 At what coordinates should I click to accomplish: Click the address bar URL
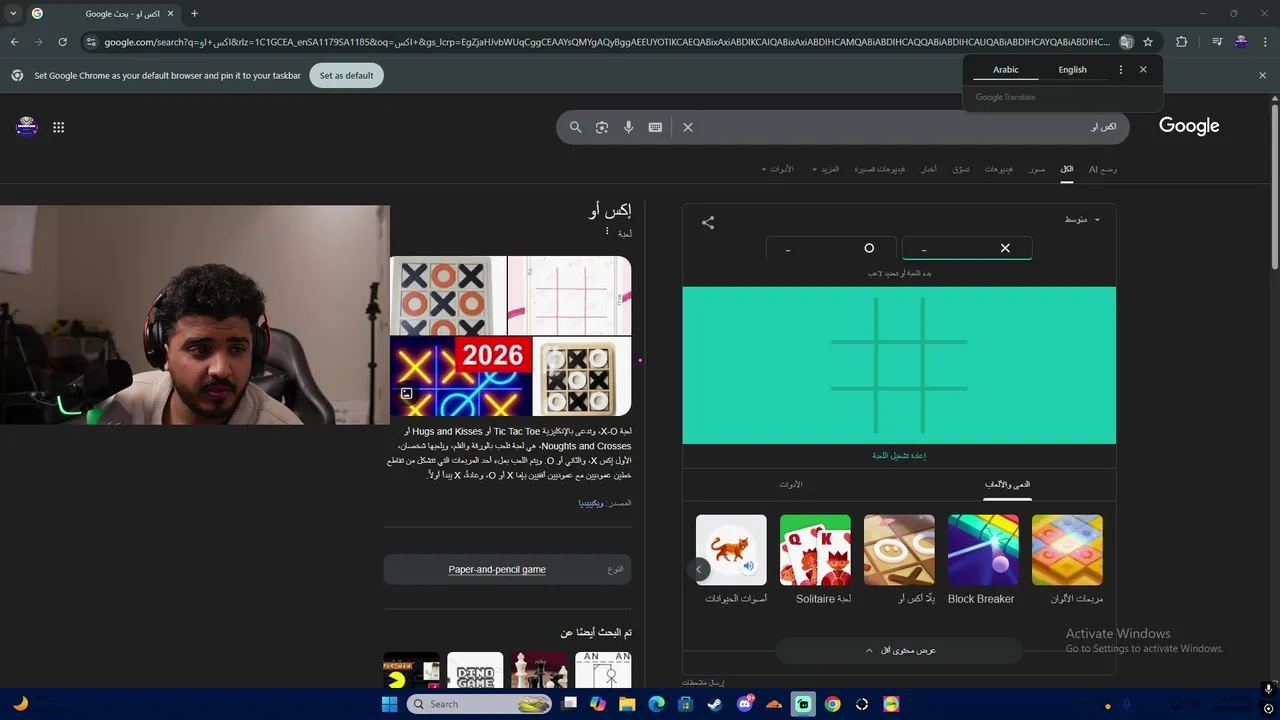click(x=606, y=42)
